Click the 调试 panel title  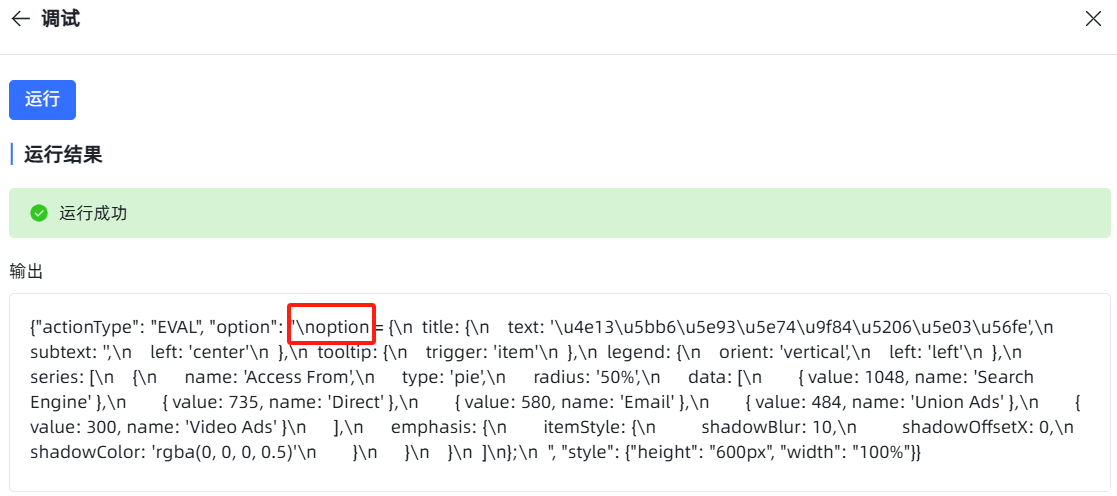(x=61, y=19)
